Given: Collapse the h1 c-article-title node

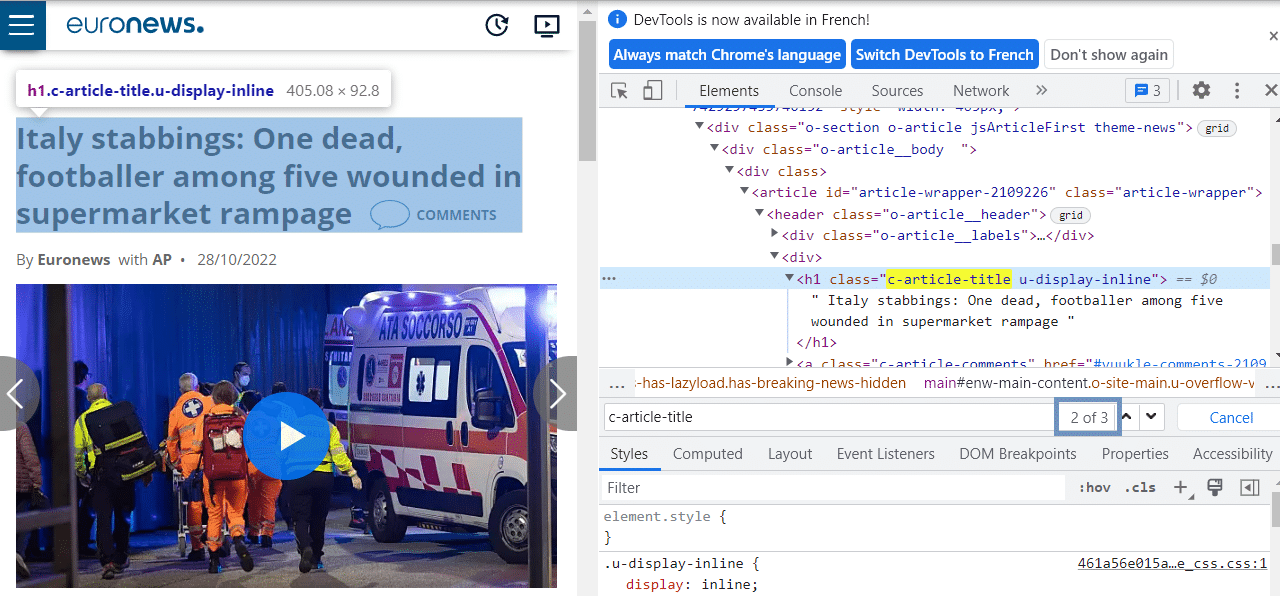Looking at the screenshot, I should [789, 279].
